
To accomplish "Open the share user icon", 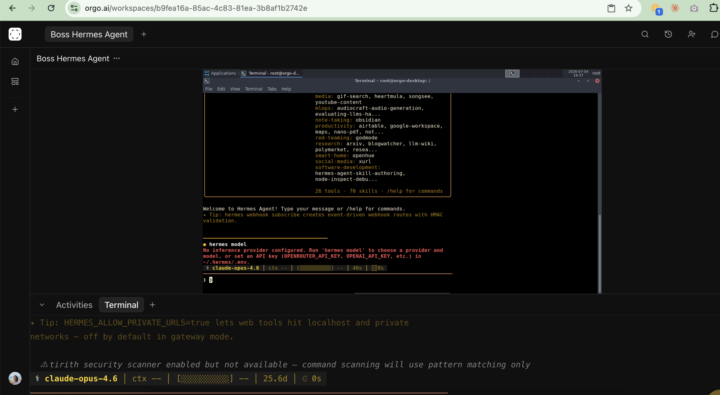I will pyautogui.click(x=691, y=34).
